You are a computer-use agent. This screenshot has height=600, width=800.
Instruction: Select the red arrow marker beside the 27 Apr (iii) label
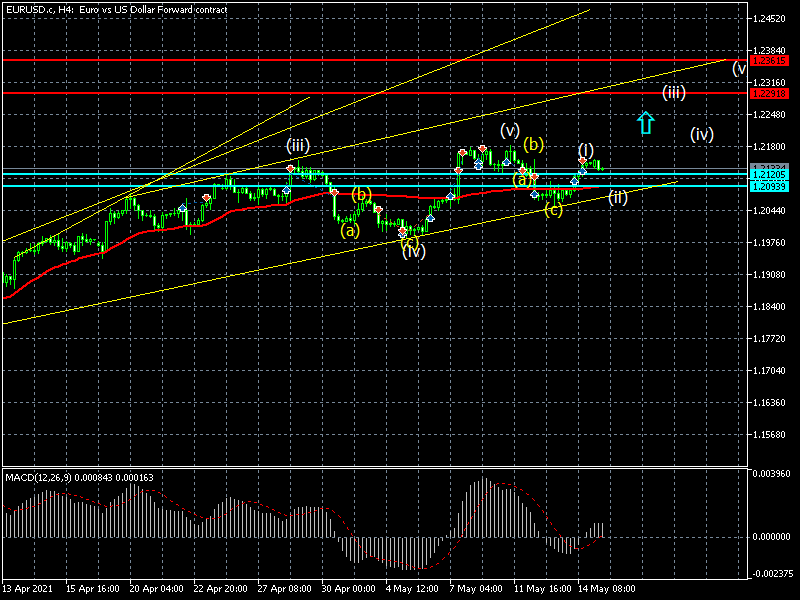pyautogui.click(x=289, y=168)
